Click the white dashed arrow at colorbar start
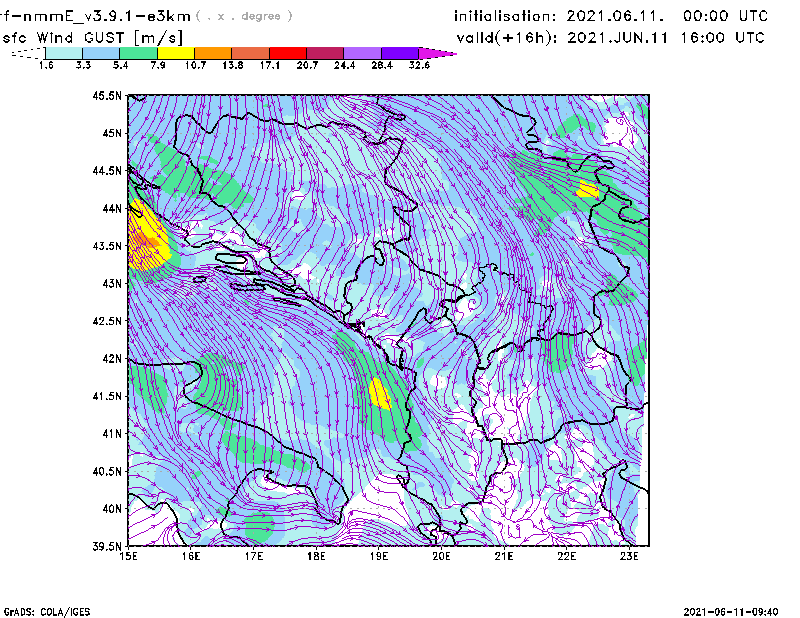The width and height of the screenshot is (800, 618). coord(28,53)
